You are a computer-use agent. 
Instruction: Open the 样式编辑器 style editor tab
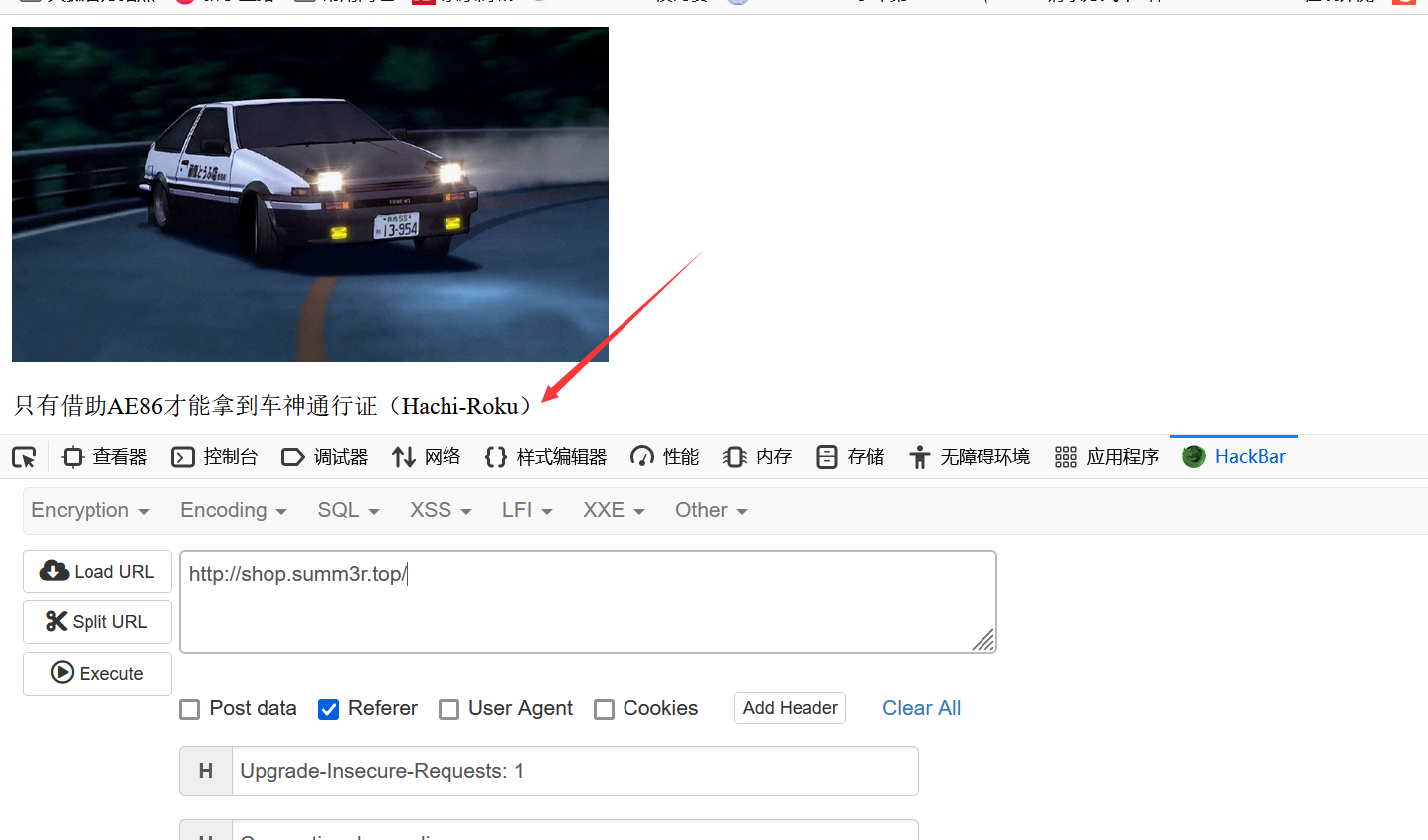(546, 457)
